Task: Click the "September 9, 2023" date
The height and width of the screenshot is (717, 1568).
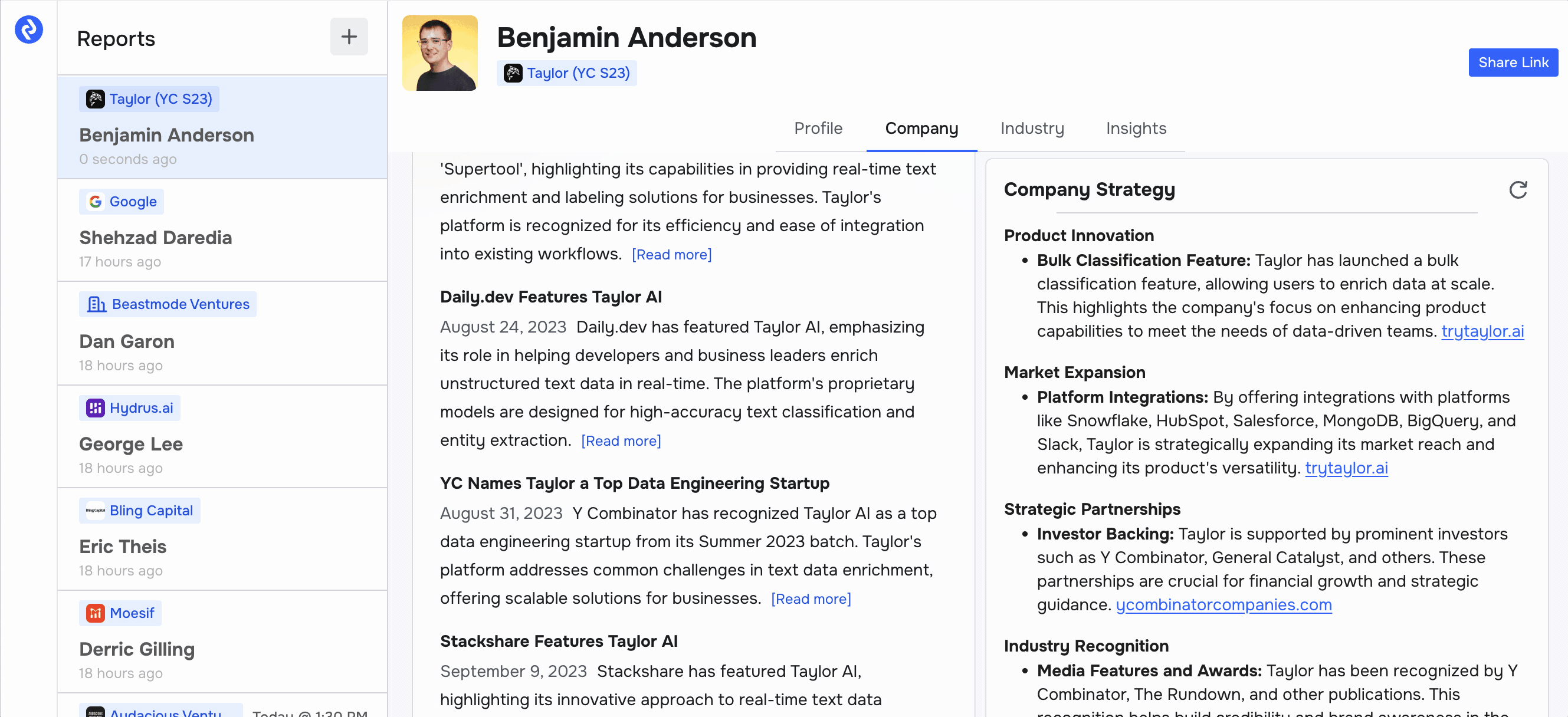Action: [x=513, y=672]
